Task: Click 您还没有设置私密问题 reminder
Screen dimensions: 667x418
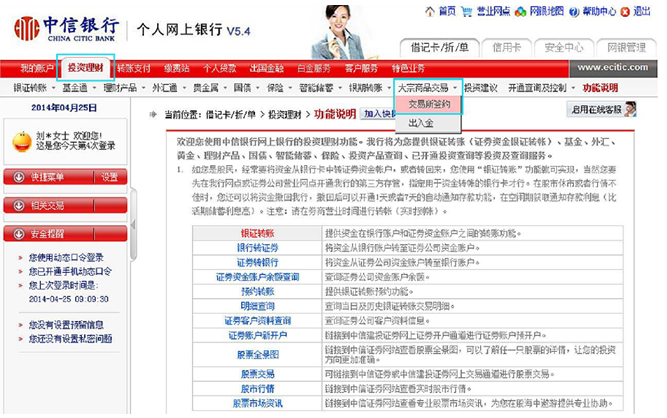Action: pos(70,339)
